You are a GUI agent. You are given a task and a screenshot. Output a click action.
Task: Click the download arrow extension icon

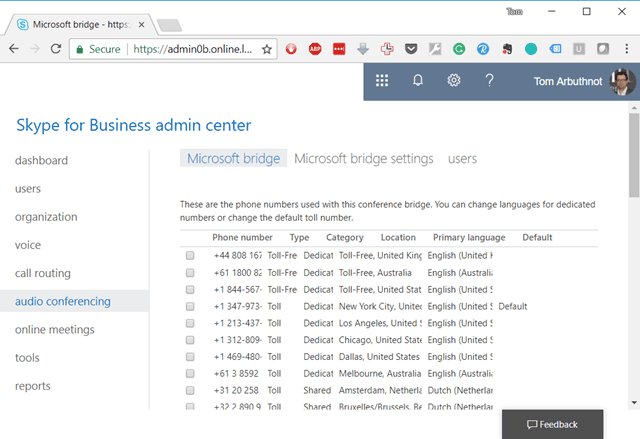(x=363, y=49)
